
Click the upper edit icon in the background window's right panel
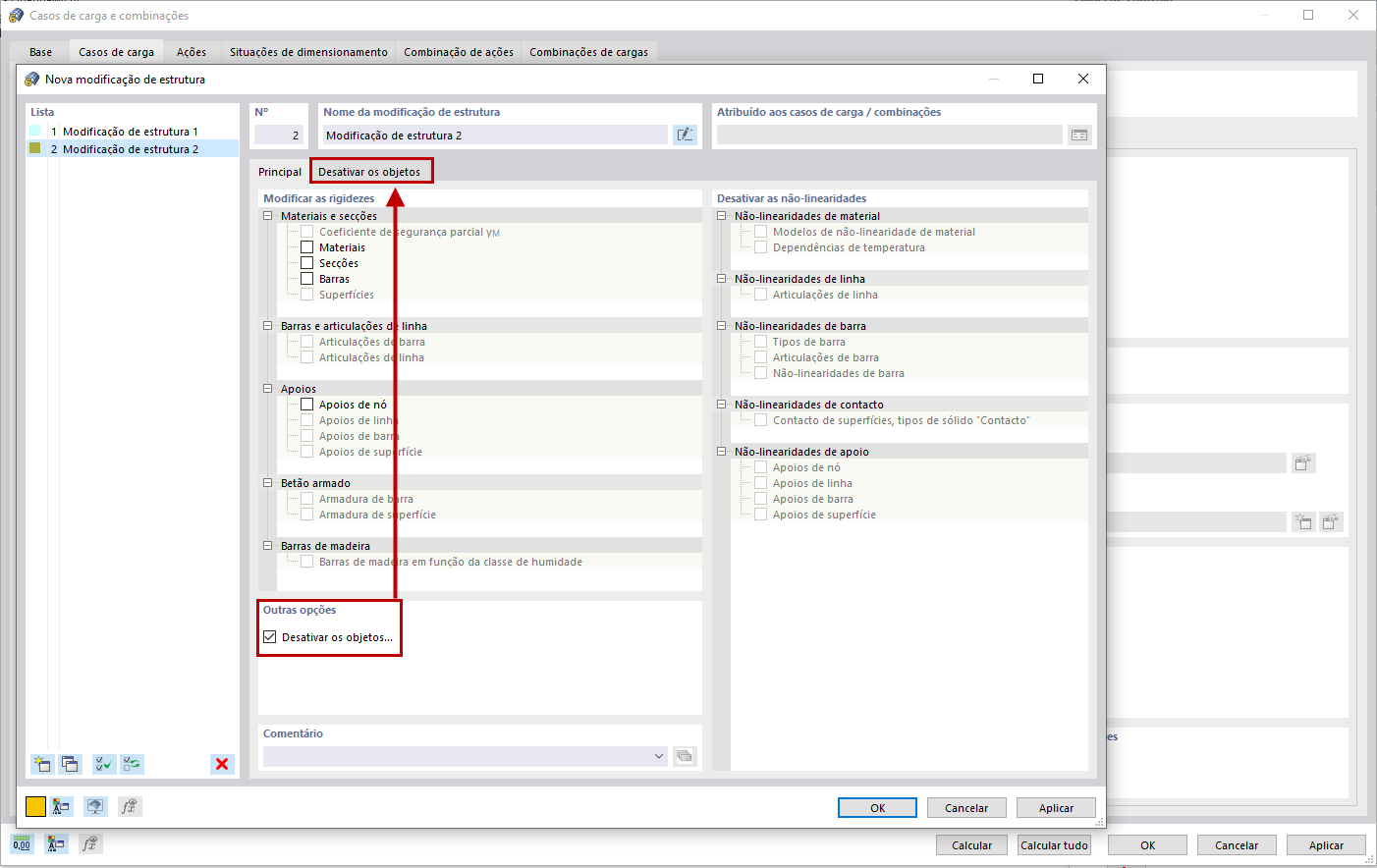point(1303,463)
